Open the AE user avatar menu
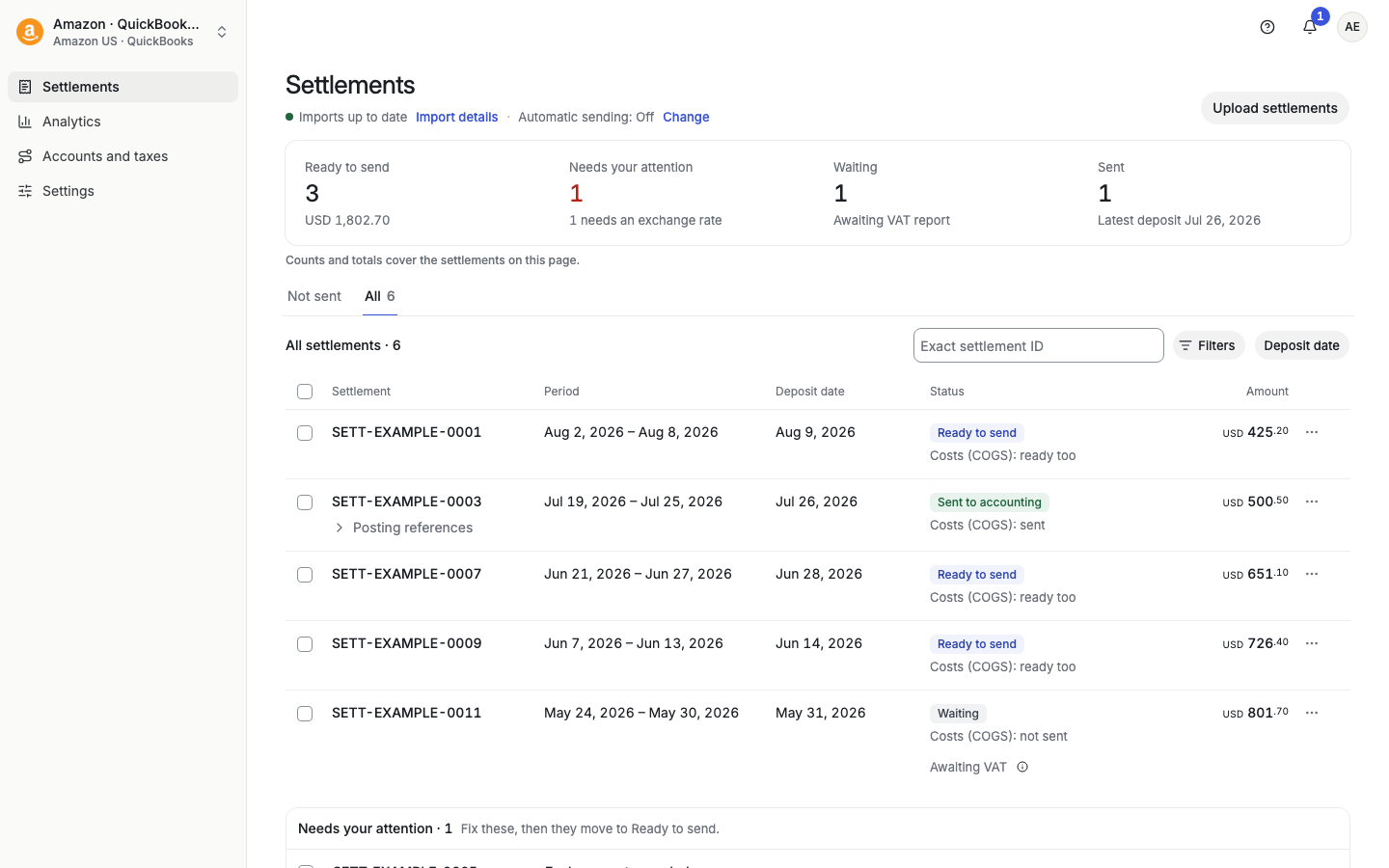This screenshot has height=868, width=1389. tap(1352, 27)
